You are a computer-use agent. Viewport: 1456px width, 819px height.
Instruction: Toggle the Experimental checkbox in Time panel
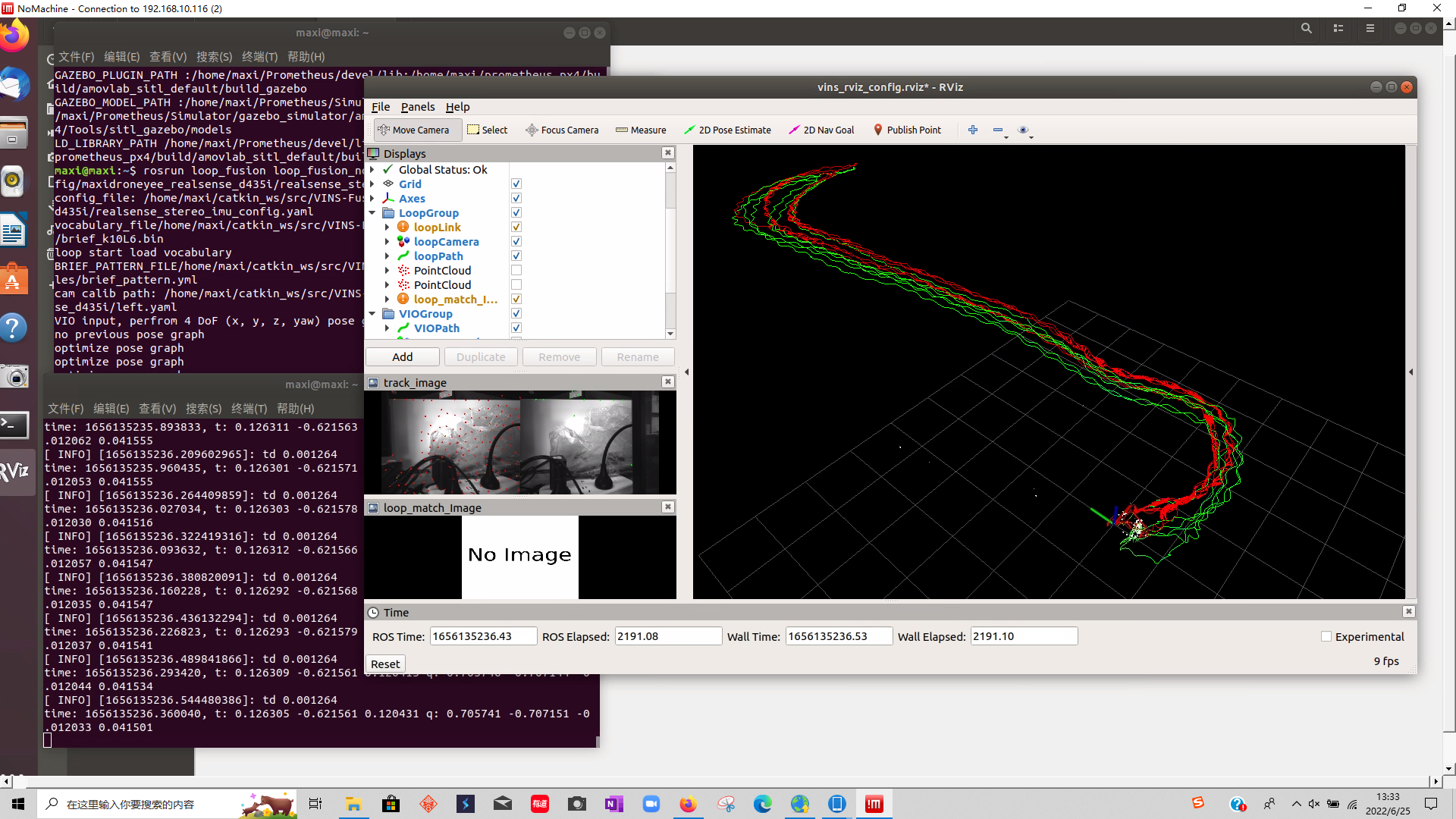tap(1326, 637)
